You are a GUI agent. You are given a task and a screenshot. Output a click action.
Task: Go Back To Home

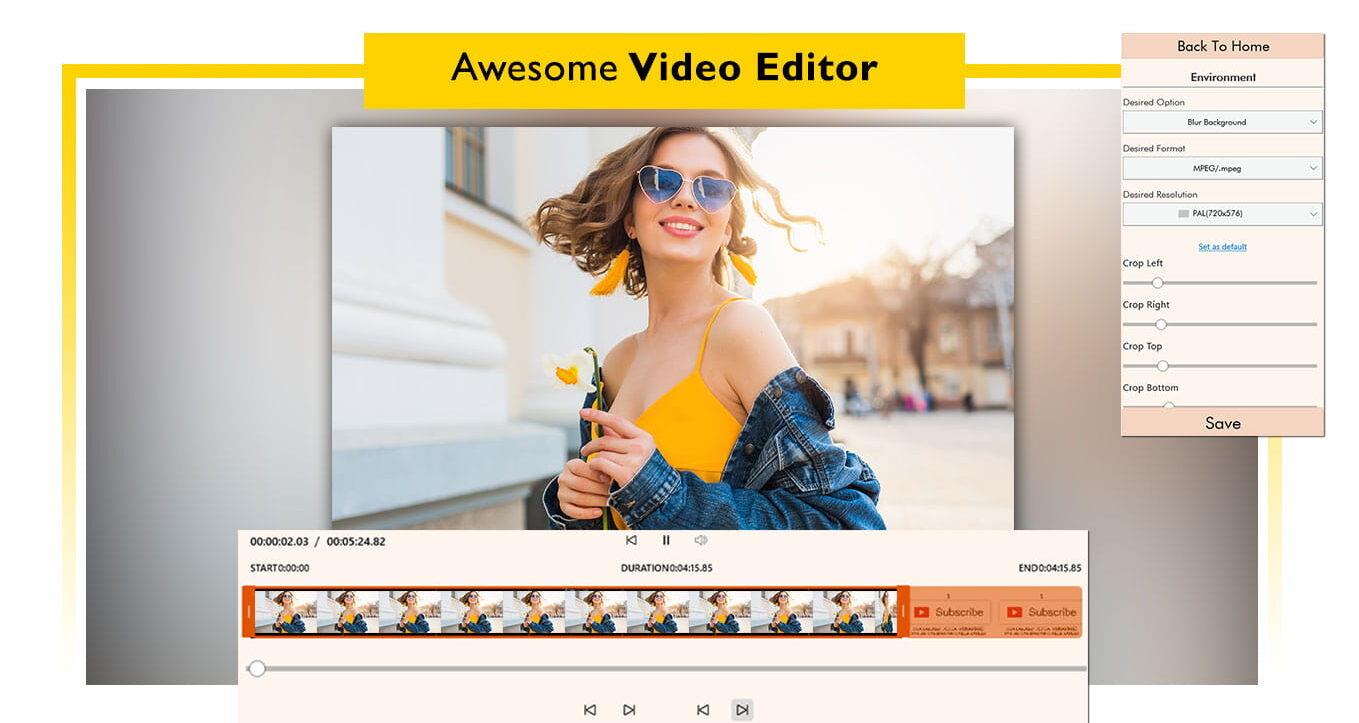[1222, 46]
